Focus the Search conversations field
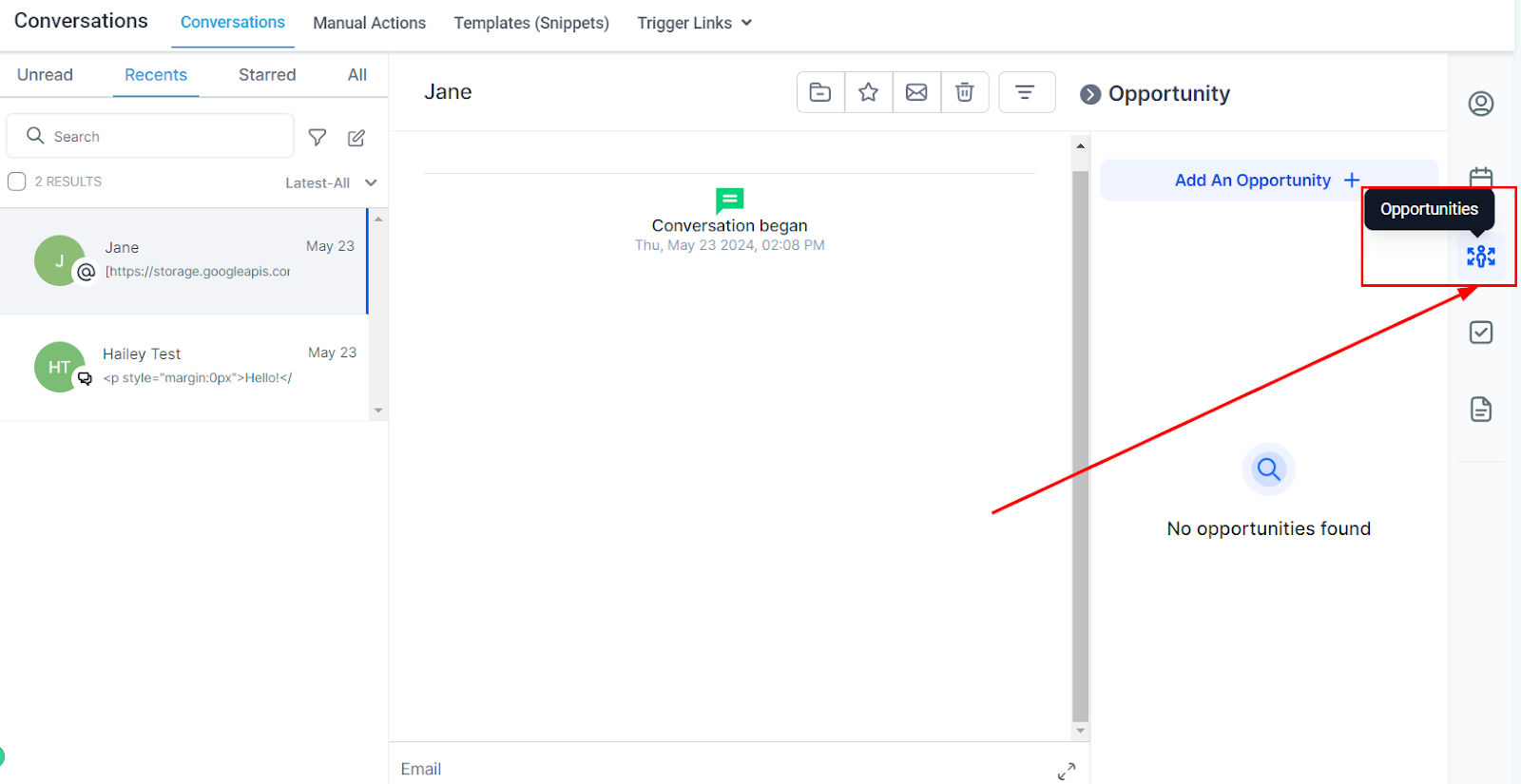The height and width of the screenshot is (784, 1521). coord(150,136)
